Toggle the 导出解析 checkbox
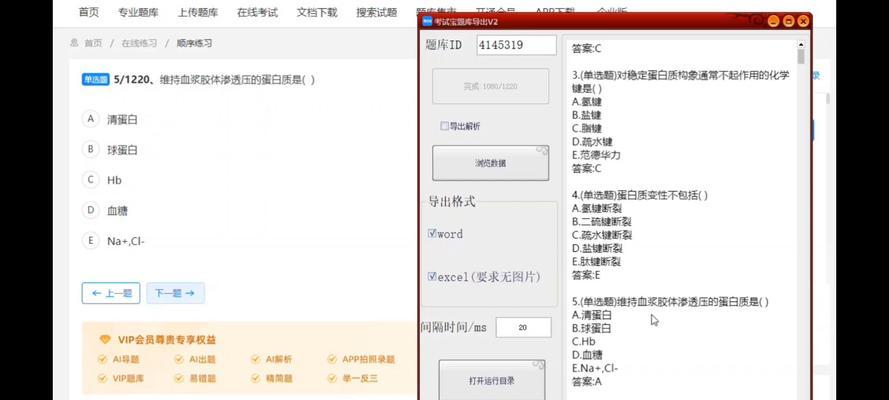Image resolution: width=889 pixels, height=400 pixels. coord(444,126)
